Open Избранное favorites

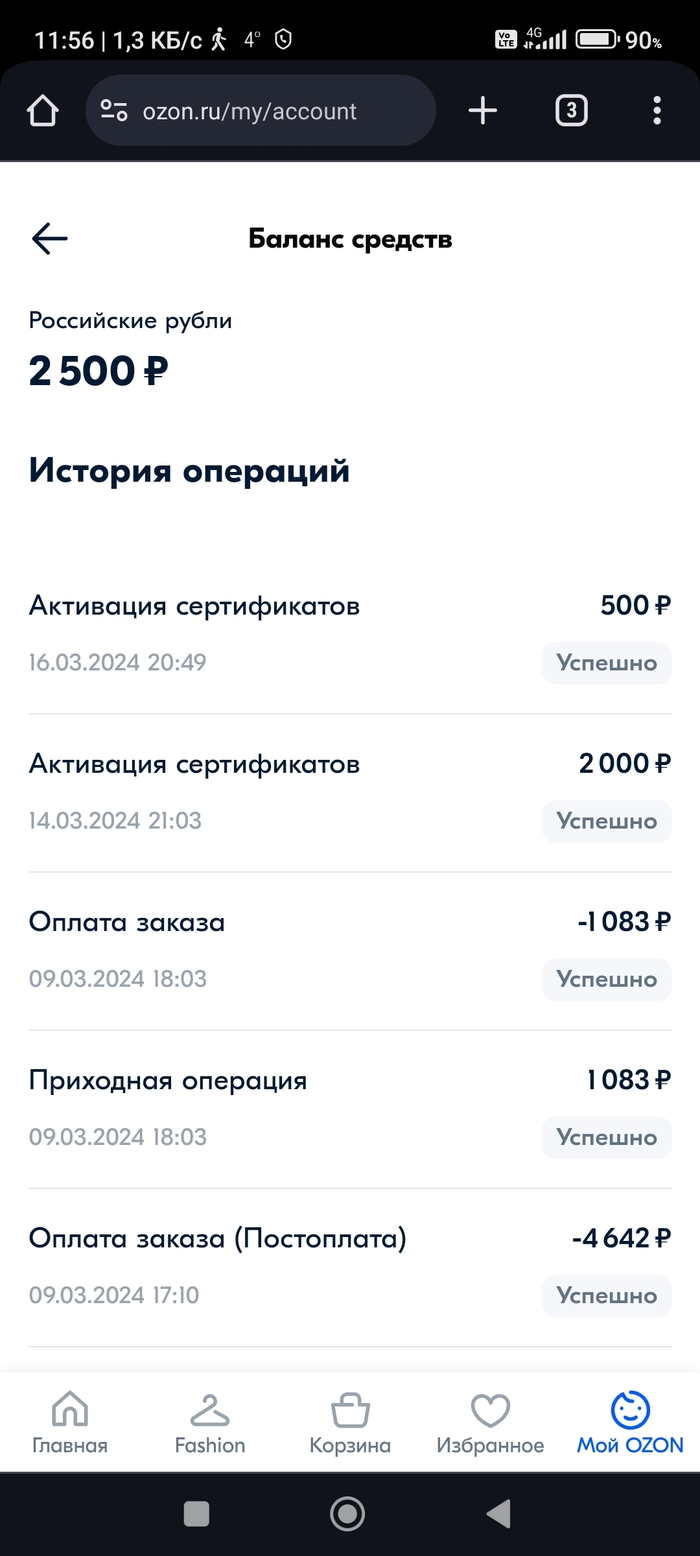coord(490,1423)
